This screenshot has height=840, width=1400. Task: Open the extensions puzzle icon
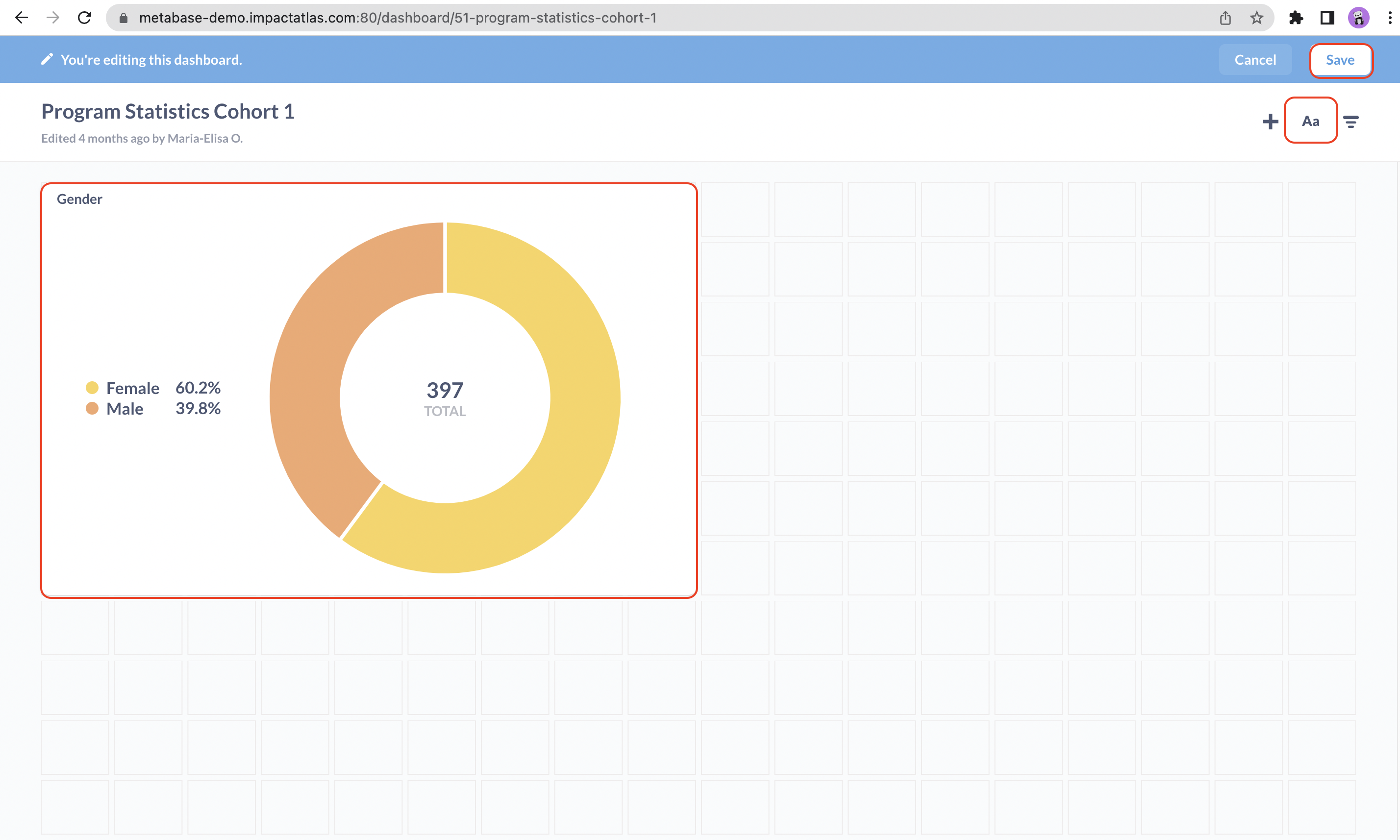1295,18
